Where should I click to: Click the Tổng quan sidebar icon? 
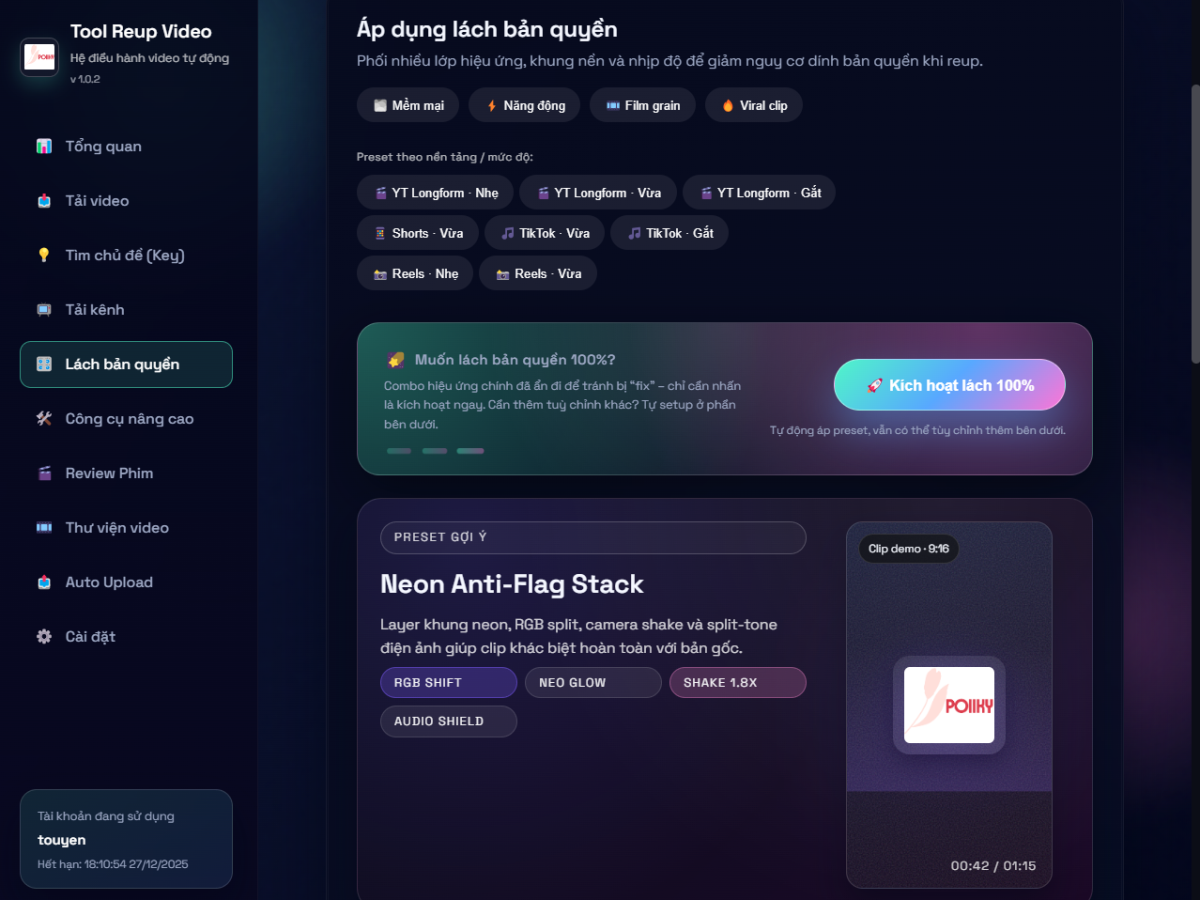[44, 146]
